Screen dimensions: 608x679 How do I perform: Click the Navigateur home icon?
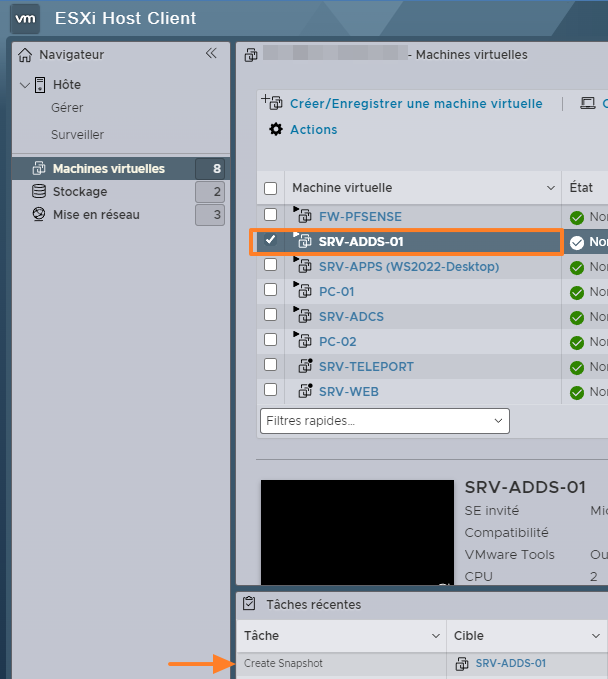[25, 55]
